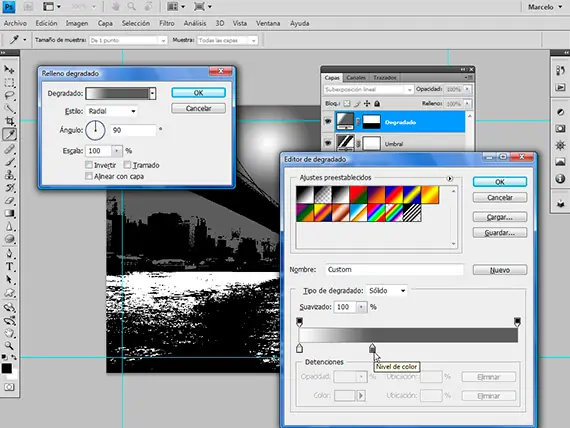Select the Healing Brush tool
The width and height of the screenshot is (570, 428).
9,148
